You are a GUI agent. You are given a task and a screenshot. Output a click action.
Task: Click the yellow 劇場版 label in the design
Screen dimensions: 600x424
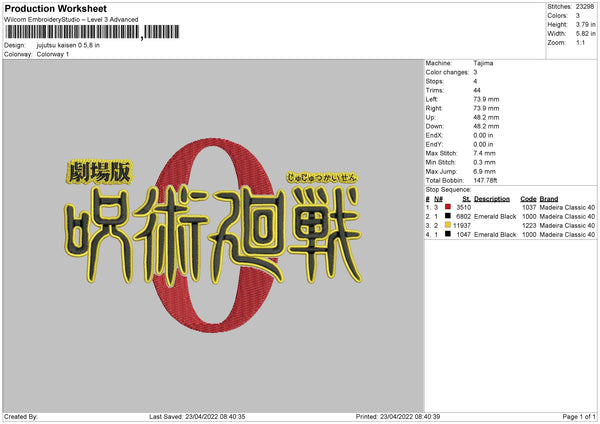click(x=99, y=172)
